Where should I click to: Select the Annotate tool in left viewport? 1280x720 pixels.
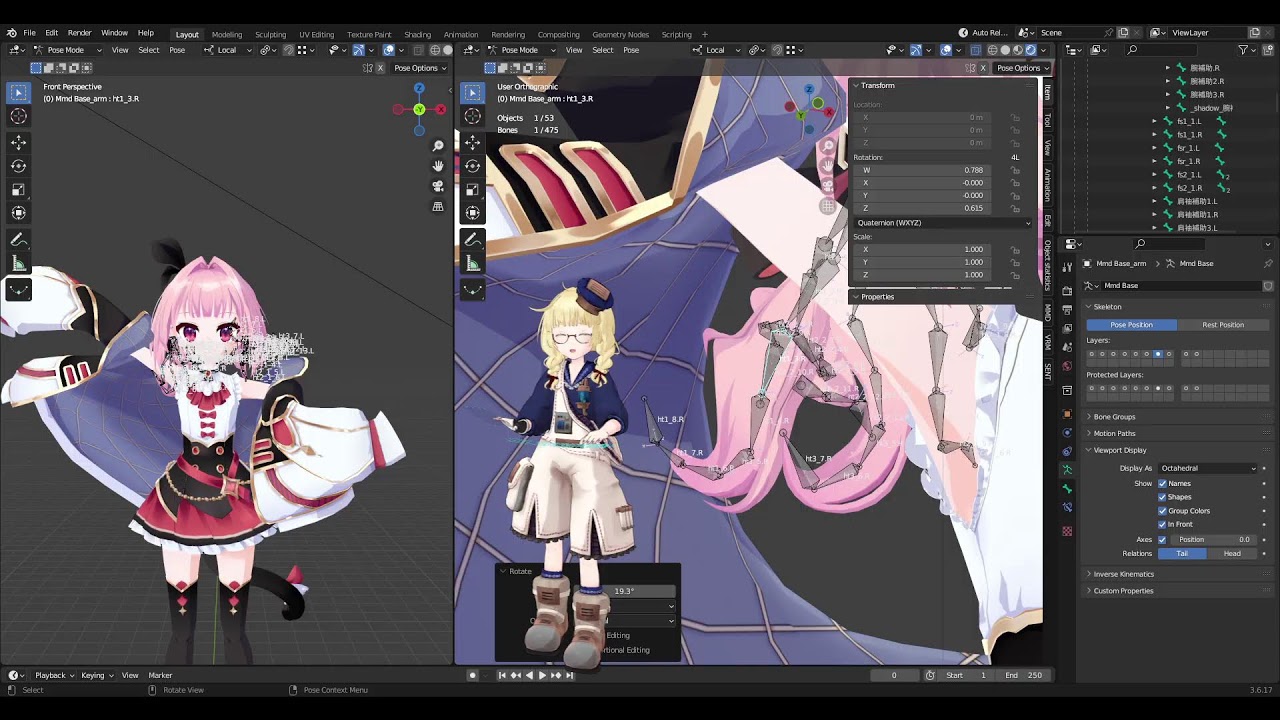click(x=19, y=240)
